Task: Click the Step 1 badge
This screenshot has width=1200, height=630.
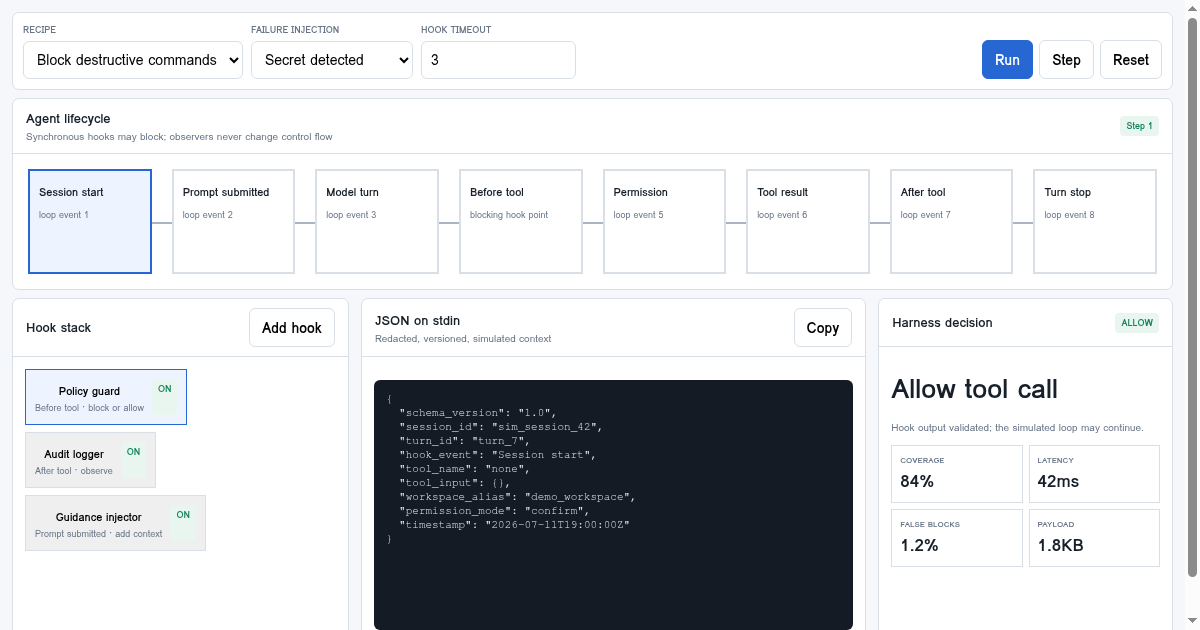Action: point(1139,126)
